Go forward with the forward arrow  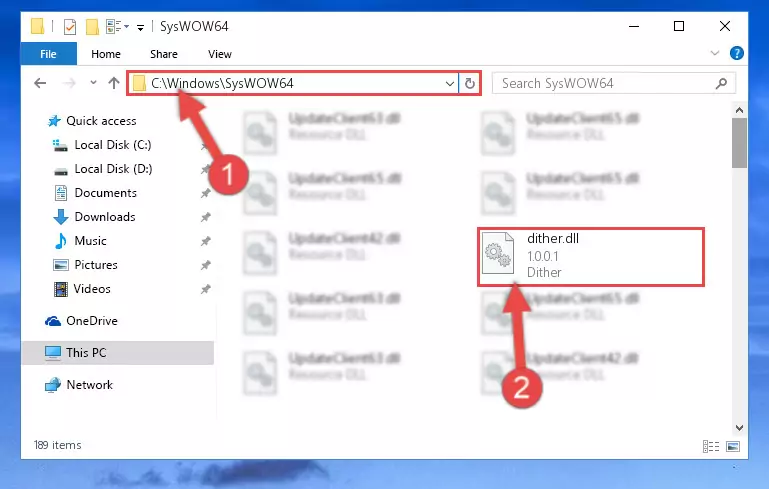pyautogui.click(x=69, y=83)
